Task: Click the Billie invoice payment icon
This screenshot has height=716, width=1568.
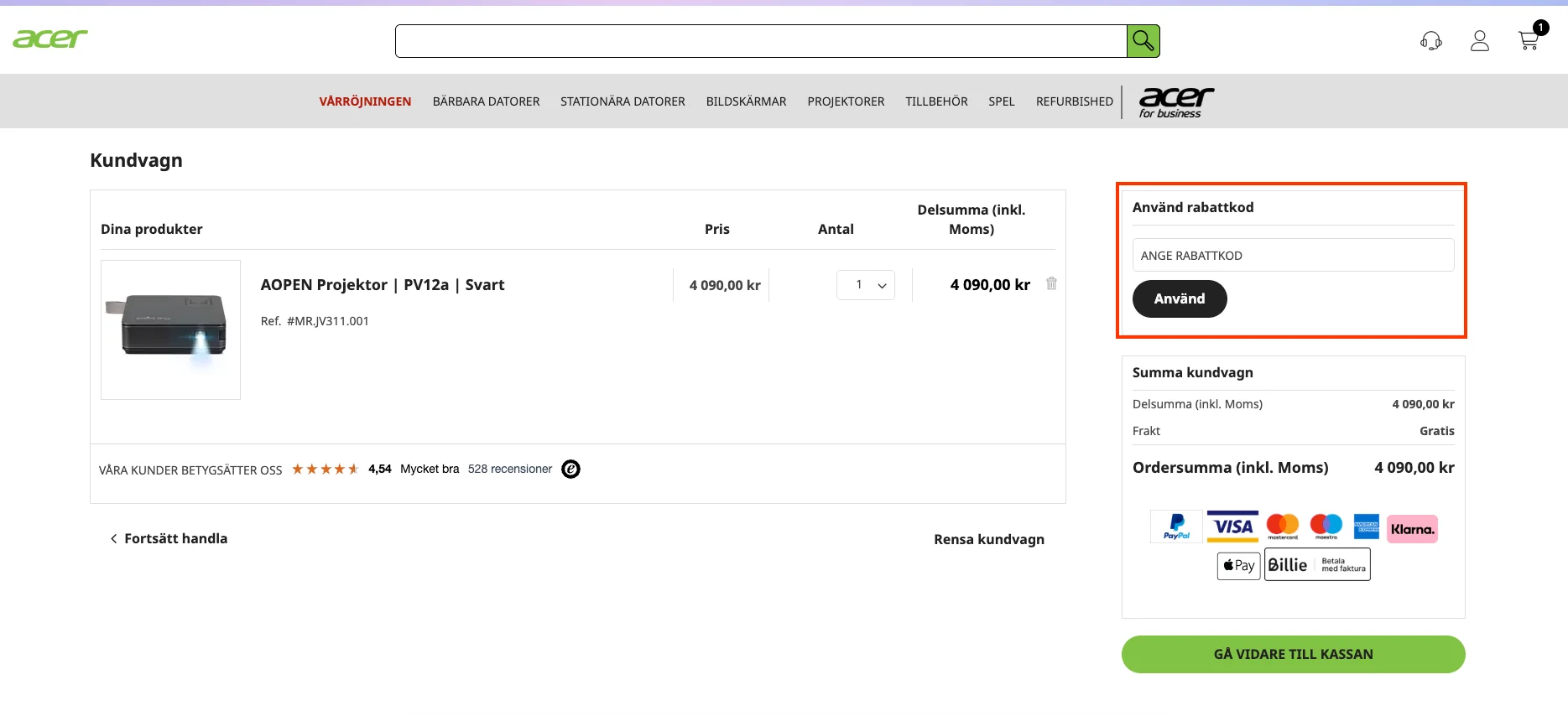Action: tap(1317, 565)
